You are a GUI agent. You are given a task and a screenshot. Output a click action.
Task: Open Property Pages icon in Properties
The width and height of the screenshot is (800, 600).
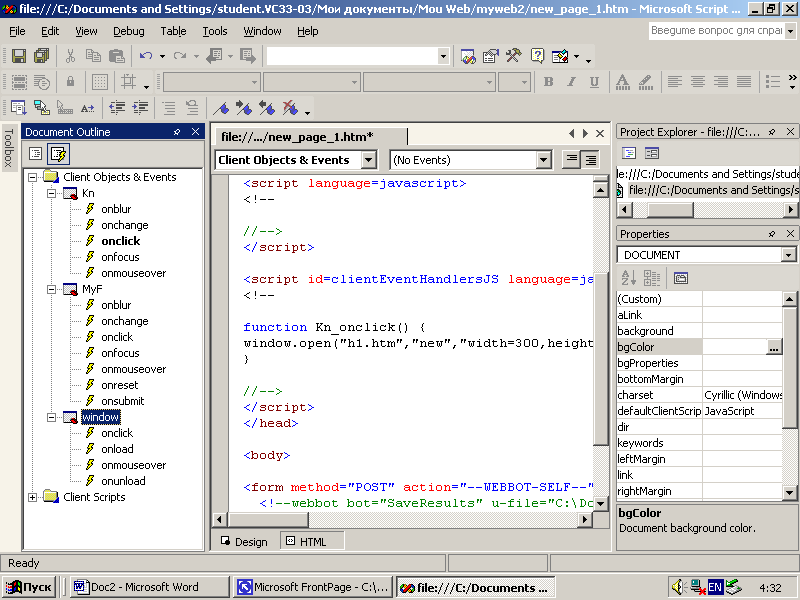(x=681, y=278)
